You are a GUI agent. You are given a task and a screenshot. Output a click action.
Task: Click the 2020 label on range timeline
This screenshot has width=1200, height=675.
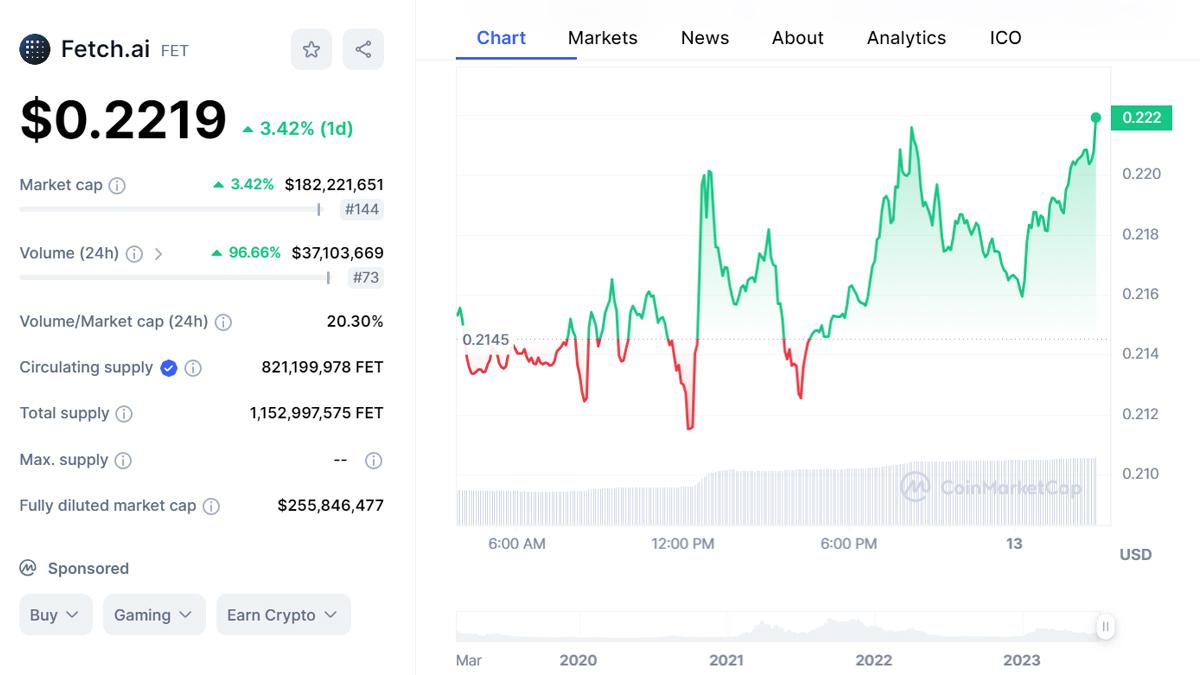pos(578,660)
